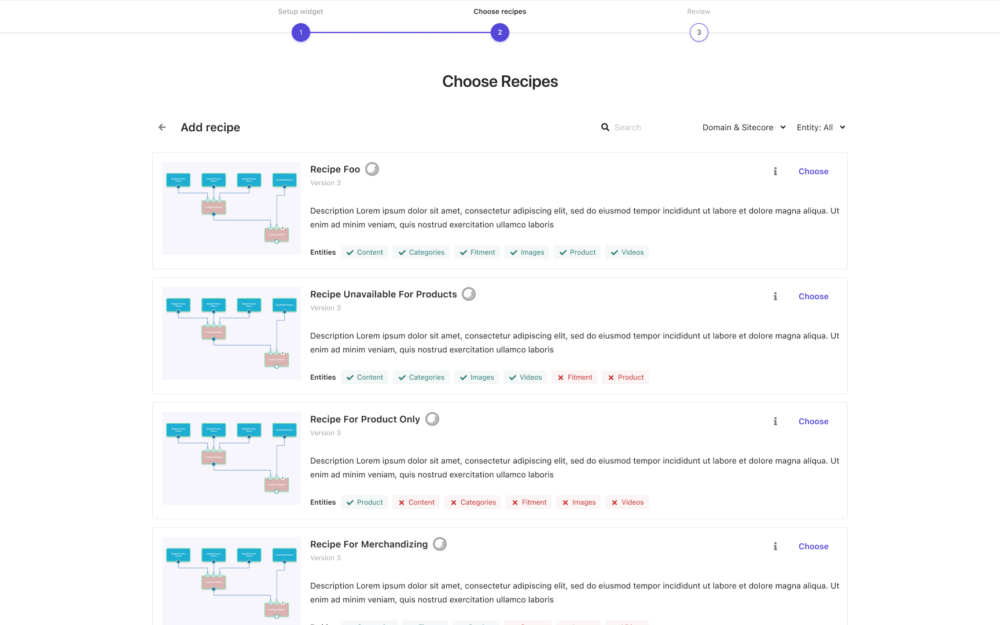
Task: Expand the Domain & Sitecore dropdown
Action: 743,128
